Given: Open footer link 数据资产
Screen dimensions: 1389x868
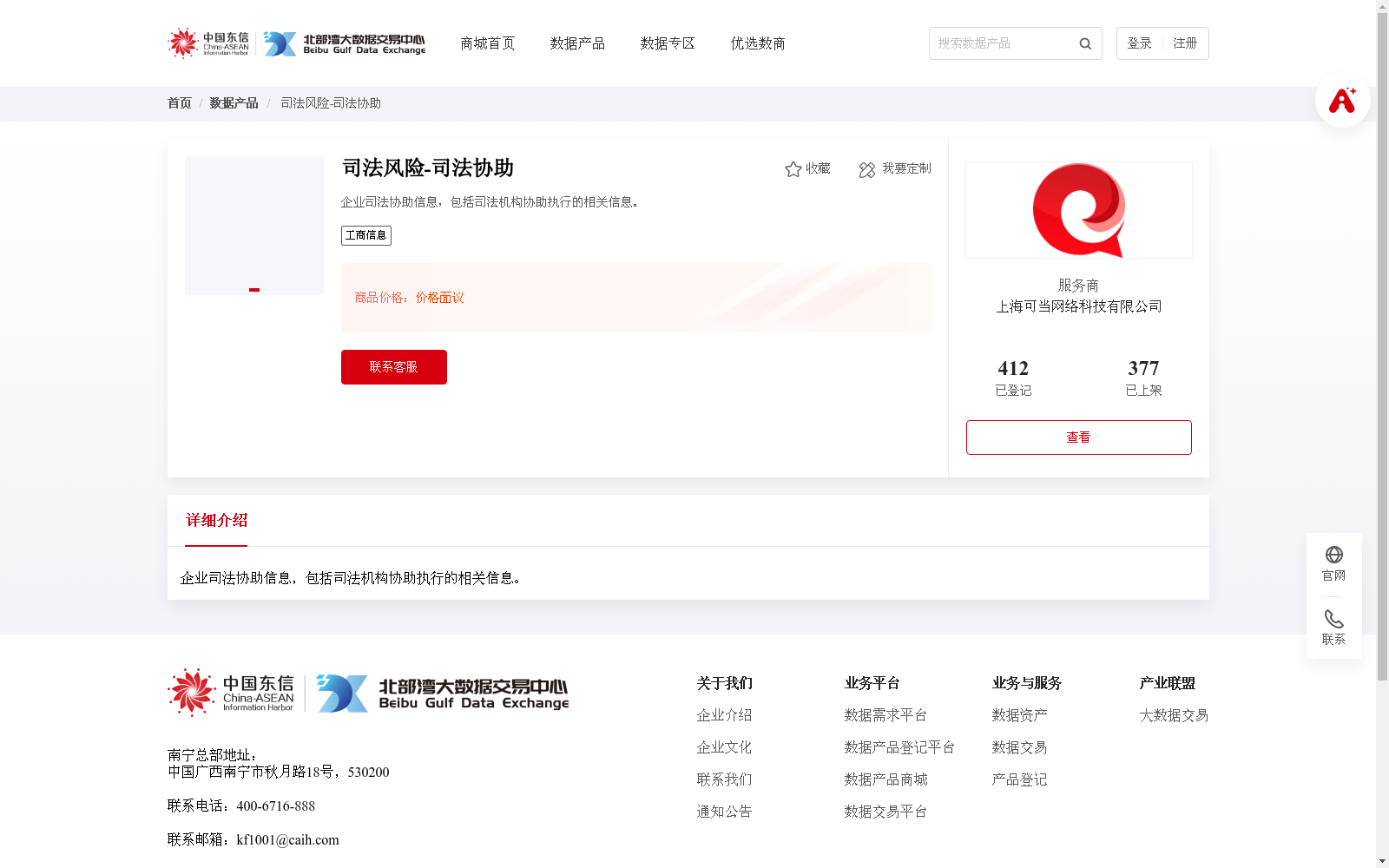Looking at the screenshot, I should 1019,715.
